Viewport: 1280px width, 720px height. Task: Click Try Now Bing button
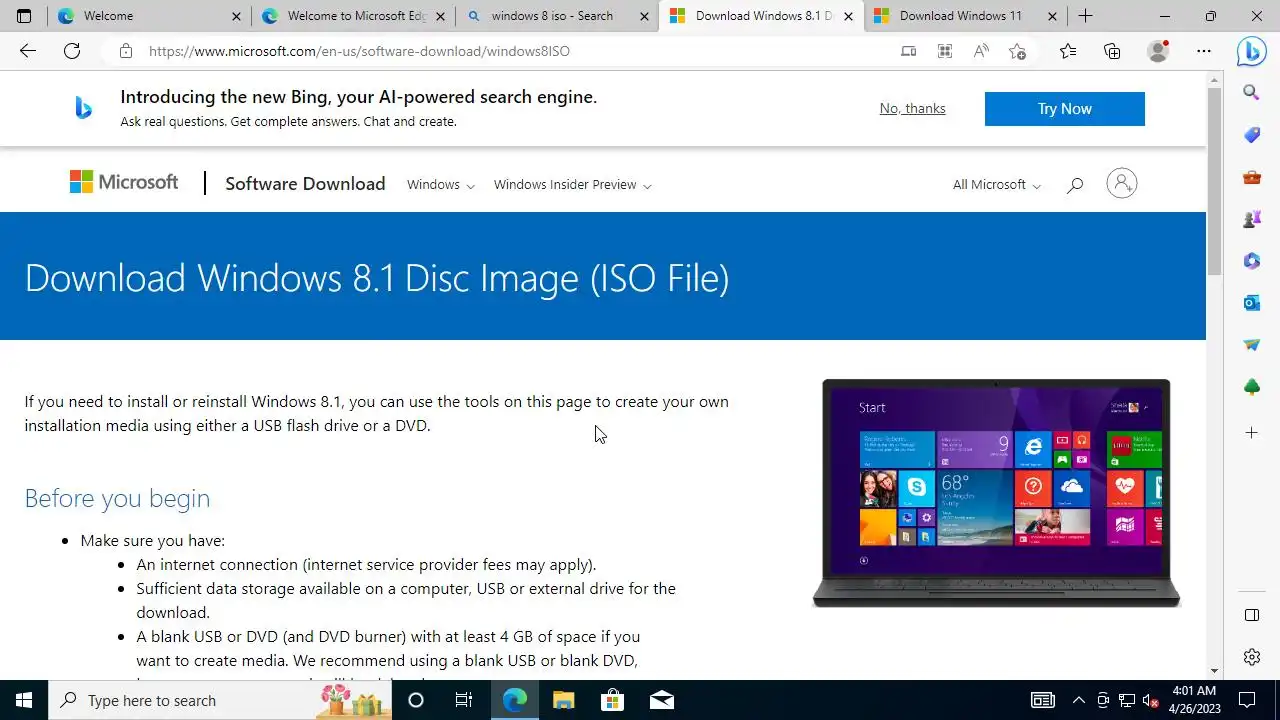click(x=1064, y=109)
